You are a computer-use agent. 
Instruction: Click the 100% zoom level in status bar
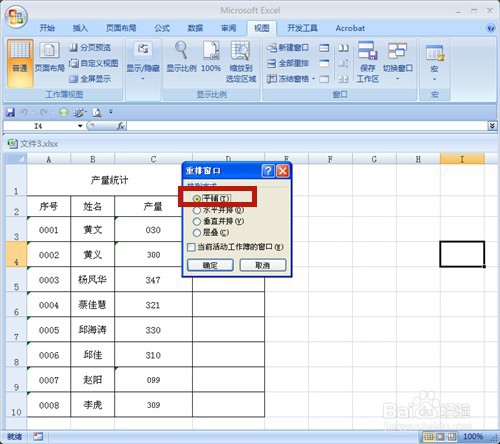pos(473,436)
